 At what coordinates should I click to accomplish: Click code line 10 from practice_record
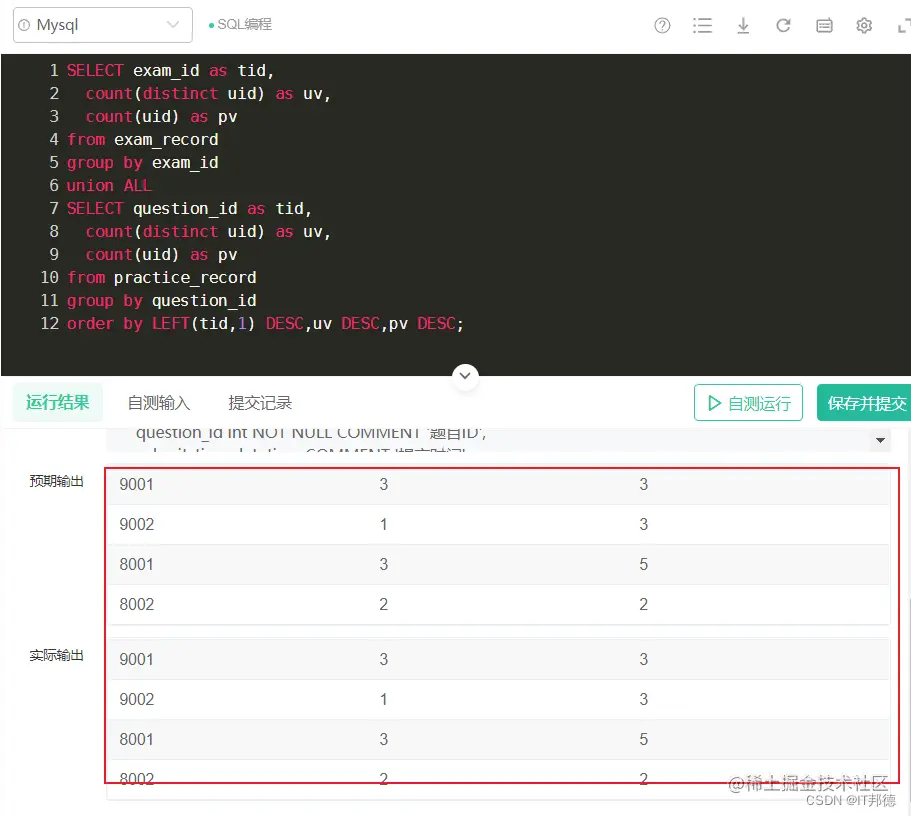162,278
